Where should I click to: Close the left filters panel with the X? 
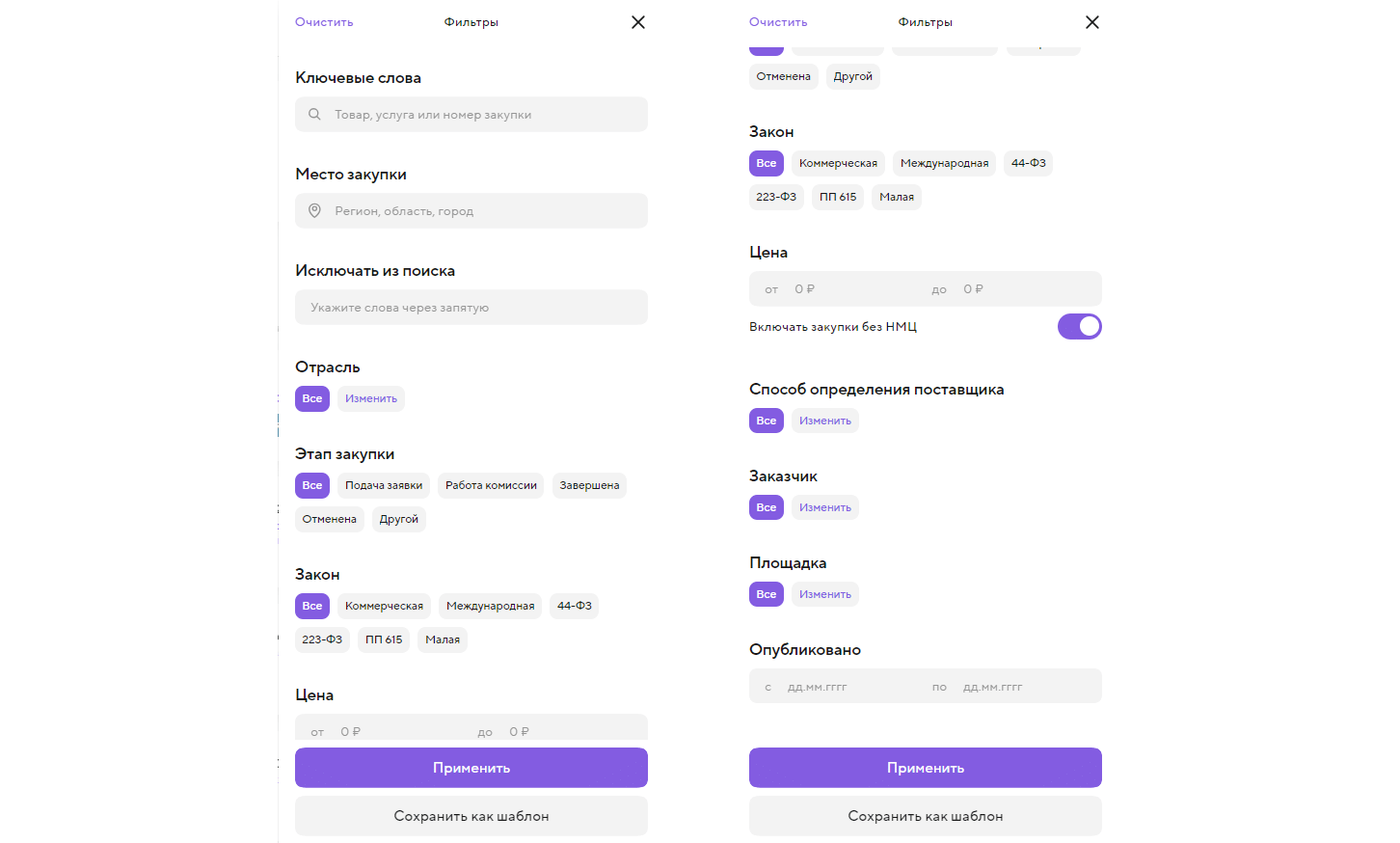pyautogui.click(x=638, y=22)
